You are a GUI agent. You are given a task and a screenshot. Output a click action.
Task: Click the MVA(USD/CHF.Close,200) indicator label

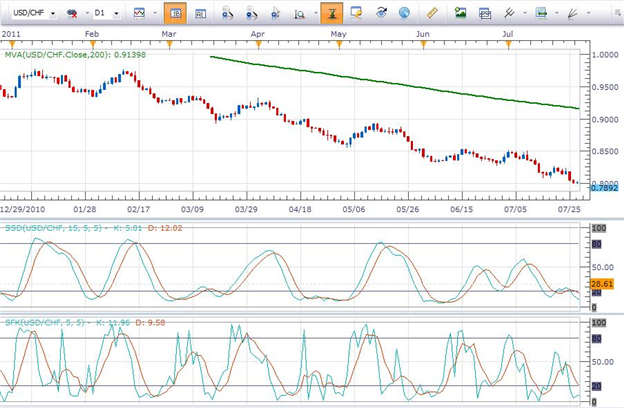pyautogui.click(x=75, y=55)
